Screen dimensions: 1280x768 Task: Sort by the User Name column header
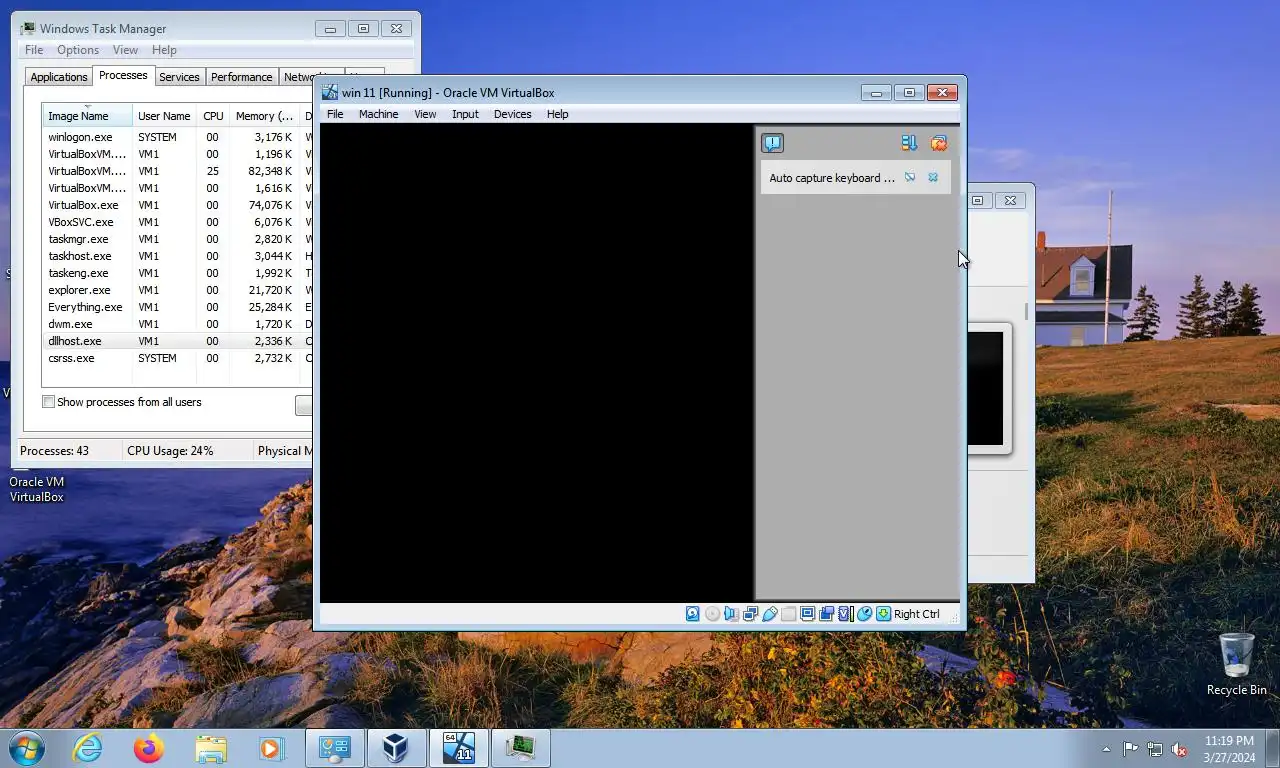click(x=164, y=115)
